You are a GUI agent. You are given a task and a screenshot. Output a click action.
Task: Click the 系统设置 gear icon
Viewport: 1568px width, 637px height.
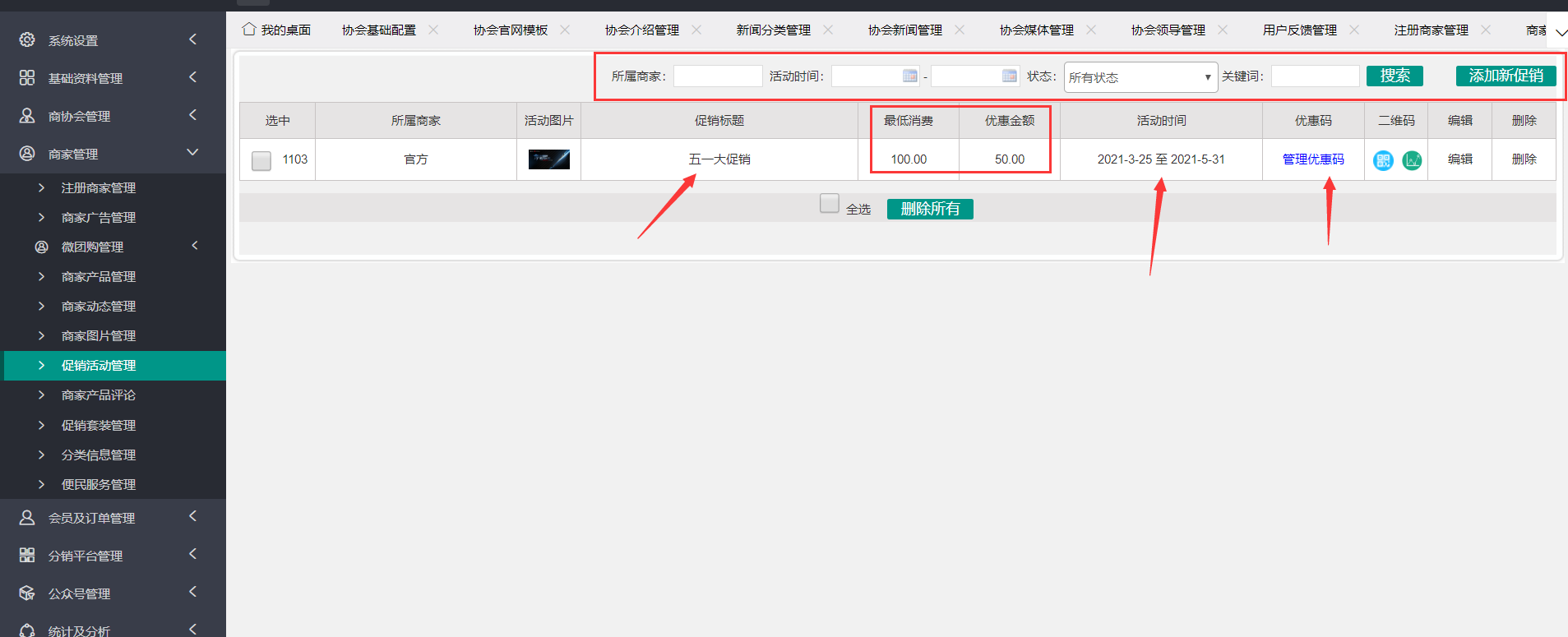(x=27, y=39)
